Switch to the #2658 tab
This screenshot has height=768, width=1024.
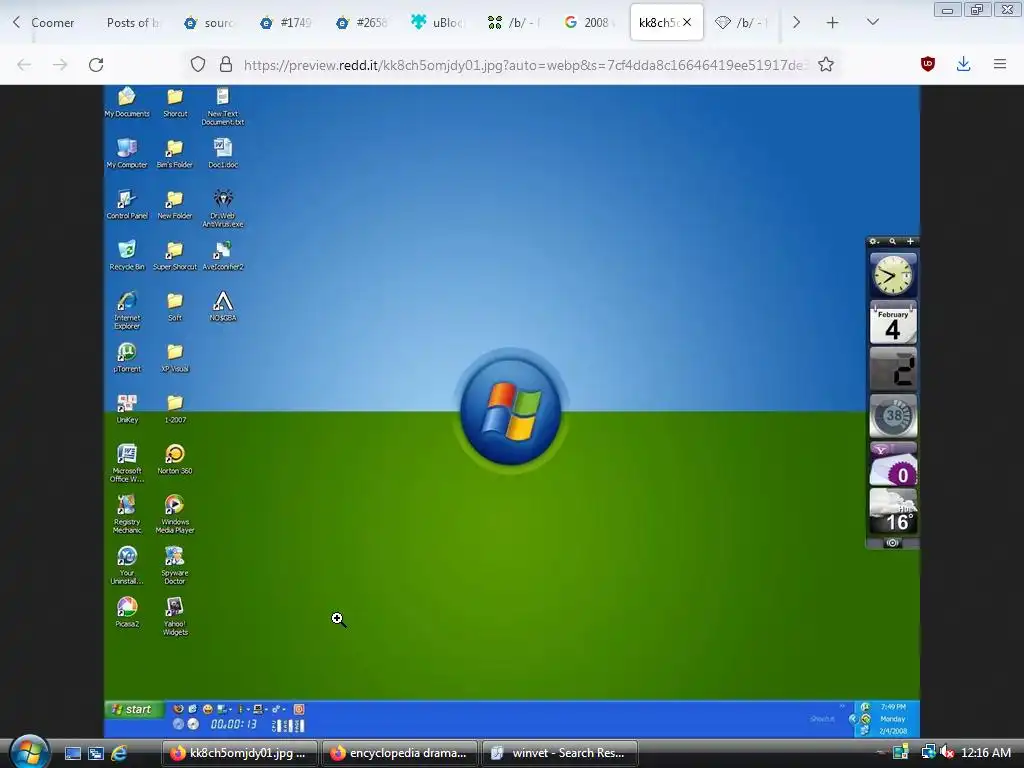(362, 23)
